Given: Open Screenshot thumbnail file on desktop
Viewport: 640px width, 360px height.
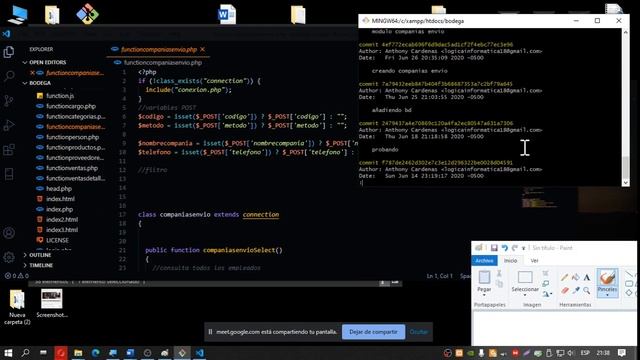Looking at the screenshot, I should tap(52, 303).
